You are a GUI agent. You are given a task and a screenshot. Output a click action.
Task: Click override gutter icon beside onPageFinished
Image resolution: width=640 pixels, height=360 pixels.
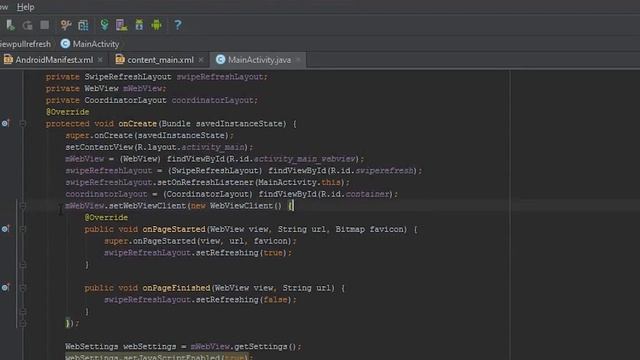click(5, 288)
